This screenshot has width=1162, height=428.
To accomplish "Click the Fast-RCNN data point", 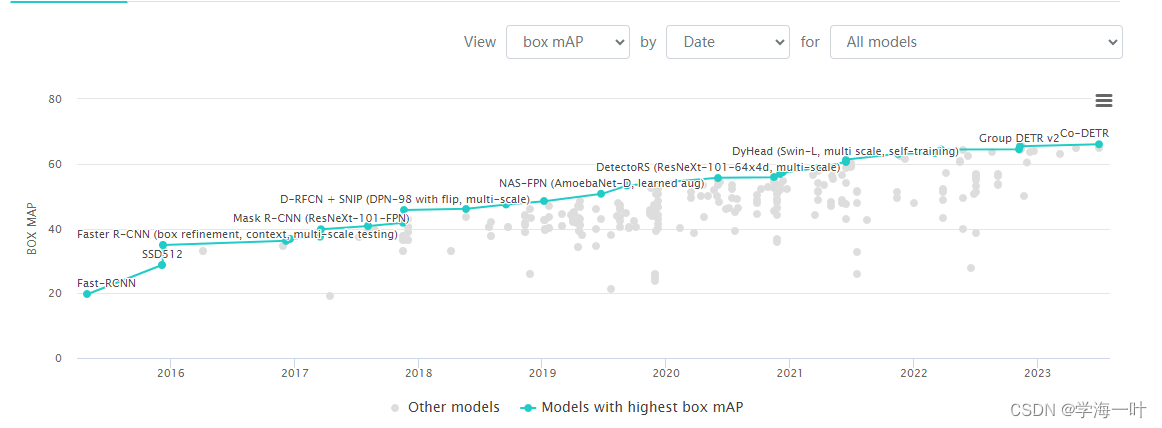I will pyautogui.click(x=87, y=294).
